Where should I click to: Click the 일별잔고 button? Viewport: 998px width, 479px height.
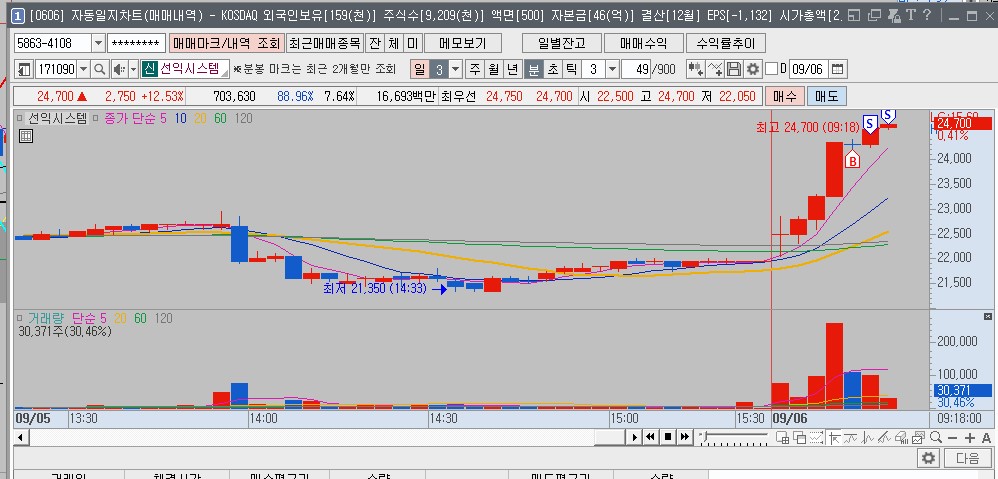(x=562, y=43)
